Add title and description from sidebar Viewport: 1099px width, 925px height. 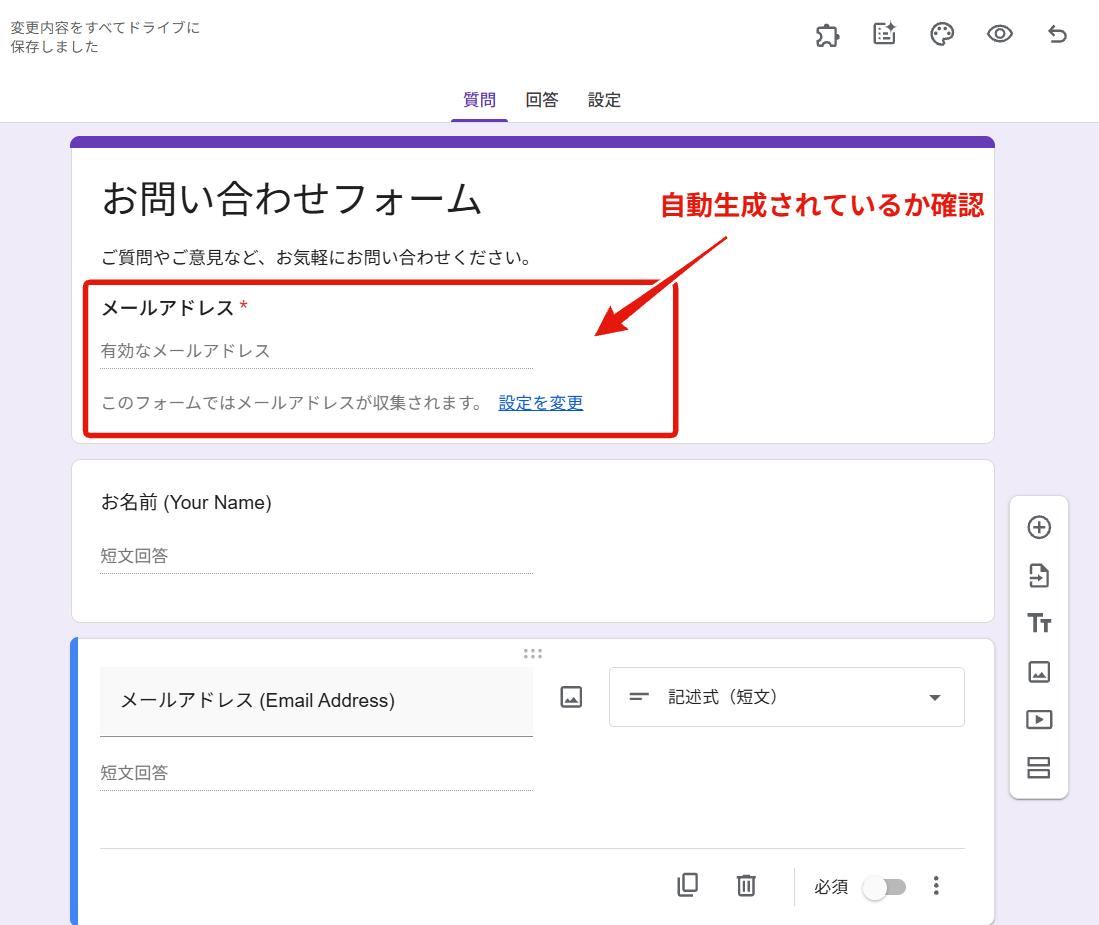pos(1039,623)
